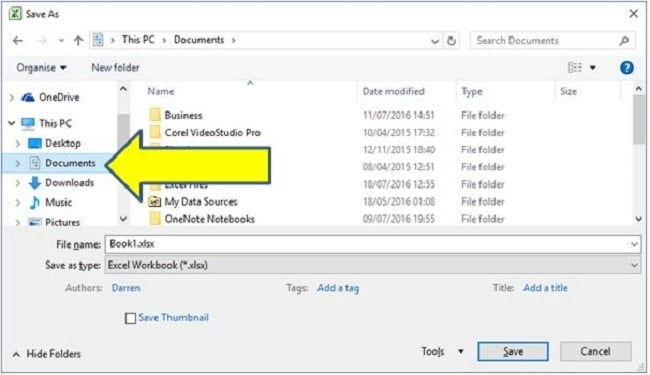Select Desktop in the navigation pane
The height and width of the screenshot is (375, 650).
(x=63, y=143)
